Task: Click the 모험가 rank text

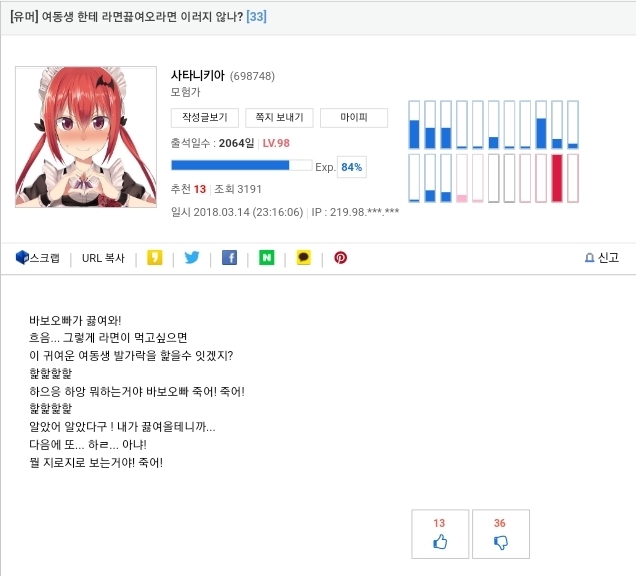Action: (x=185, y=92)
